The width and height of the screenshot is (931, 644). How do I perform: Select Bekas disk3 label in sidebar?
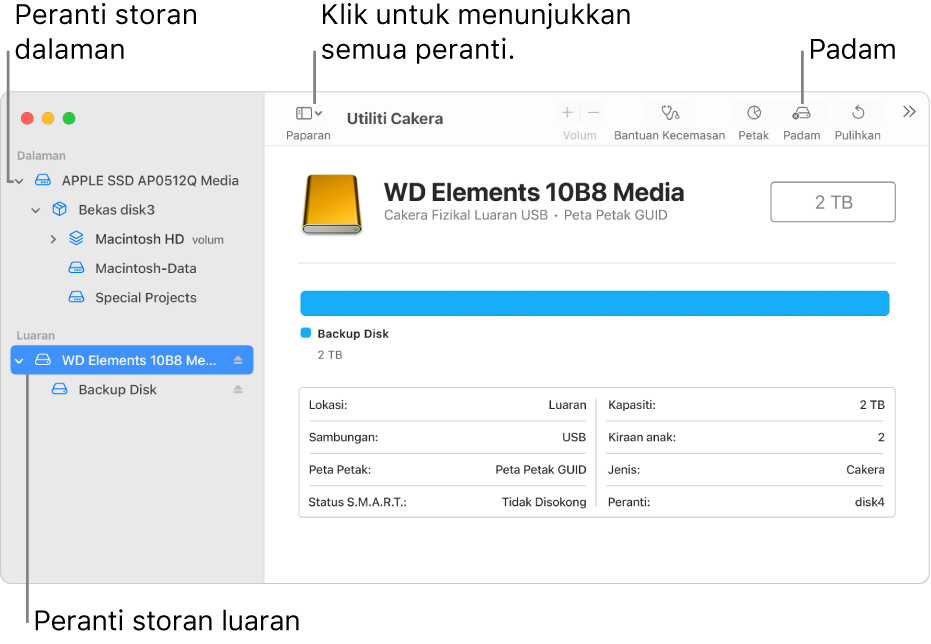pyautogui.click(x=116, y=210)
